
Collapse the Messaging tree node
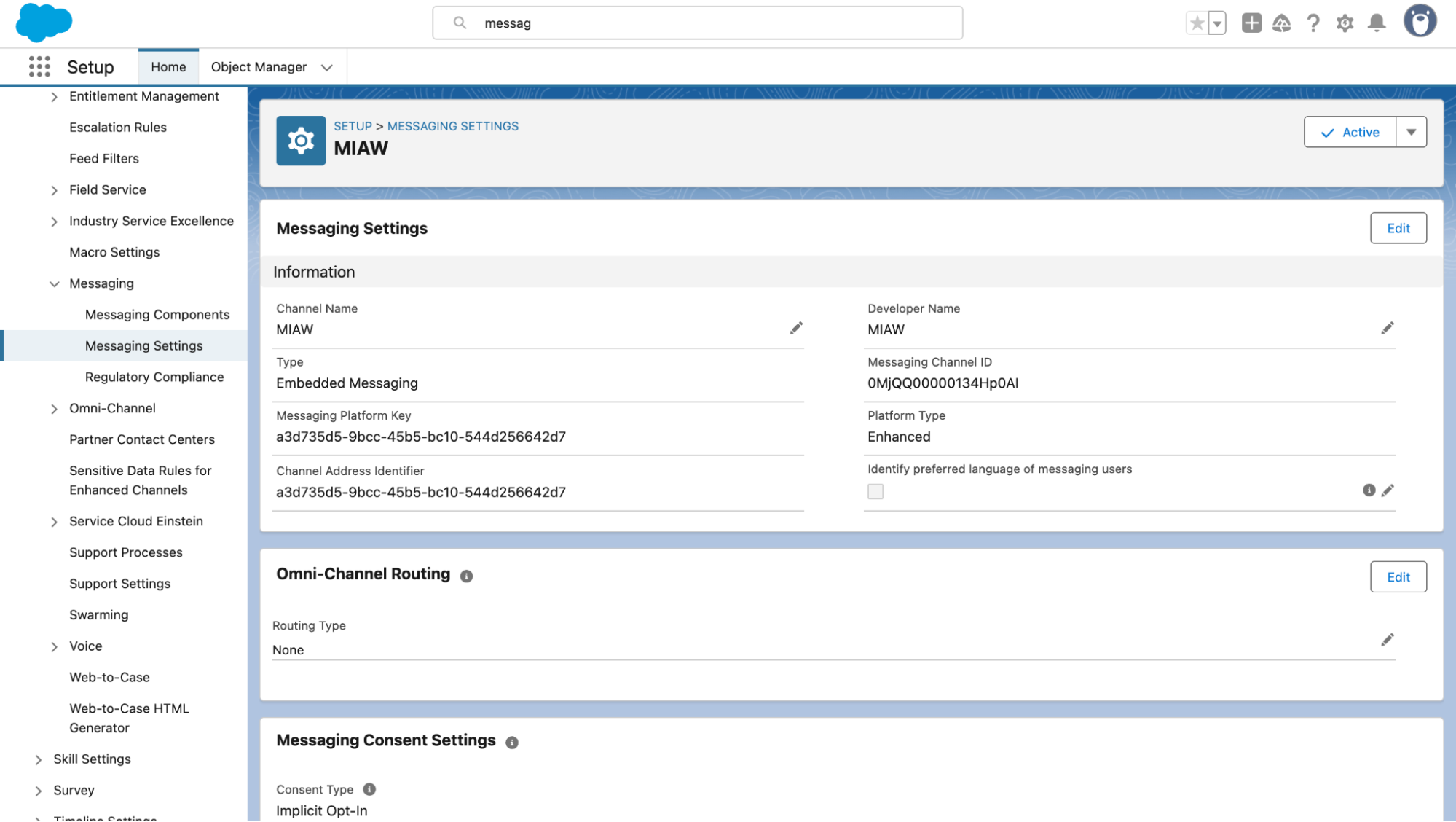54,284
